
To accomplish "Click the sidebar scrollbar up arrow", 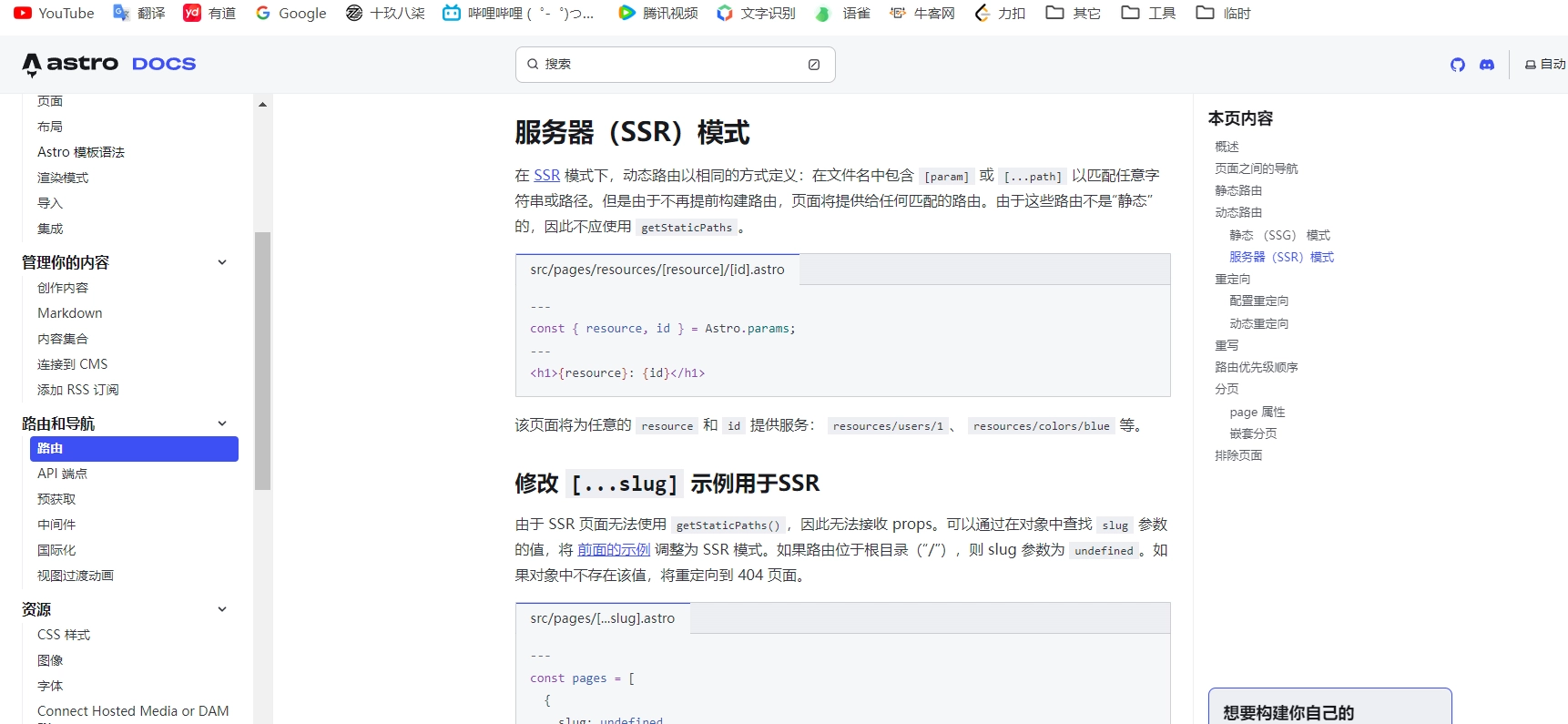I will click(x=262, y=105).
